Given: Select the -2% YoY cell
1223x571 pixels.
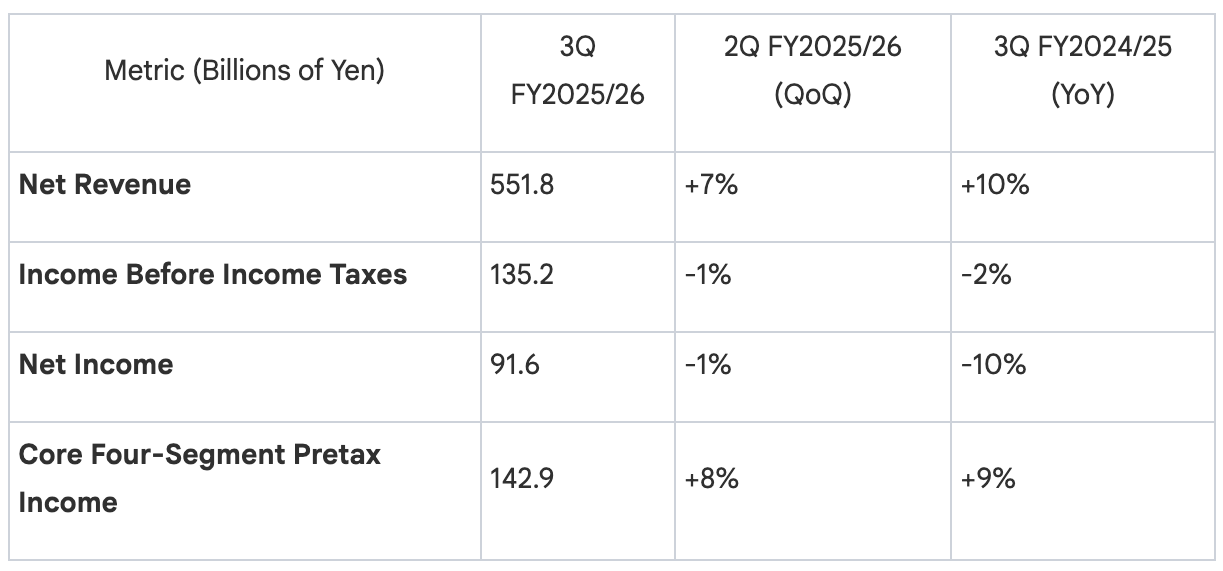Looking at the screenshot, I should 986,275.
